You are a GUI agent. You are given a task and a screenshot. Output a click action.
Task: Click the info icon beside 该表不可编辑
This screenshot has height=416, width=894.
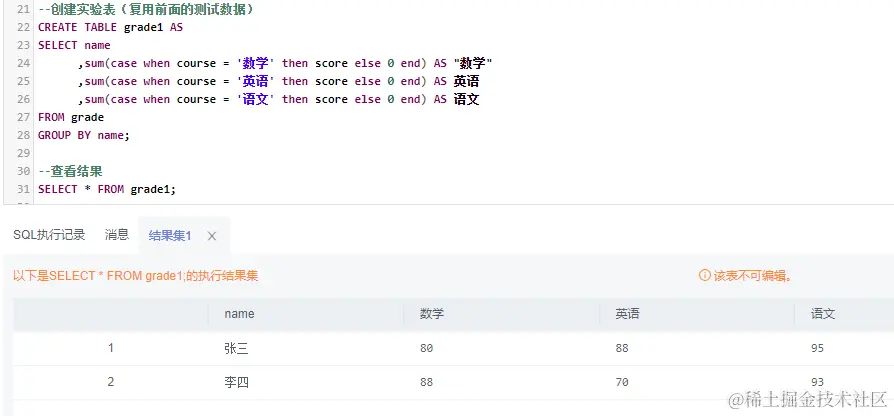(705, 276)
